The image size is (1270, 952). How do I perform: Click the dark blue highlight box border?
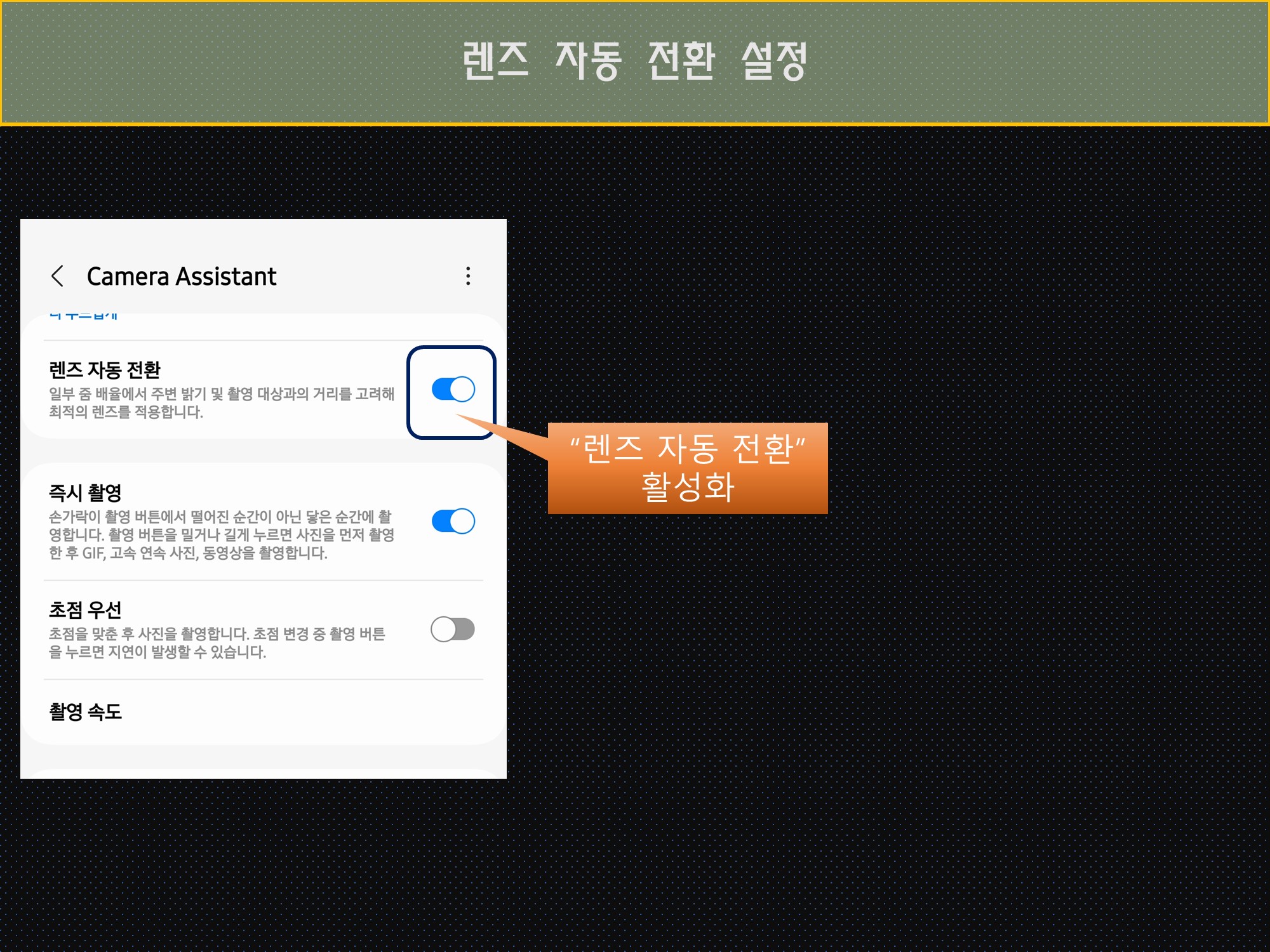[x=409, y=392]
